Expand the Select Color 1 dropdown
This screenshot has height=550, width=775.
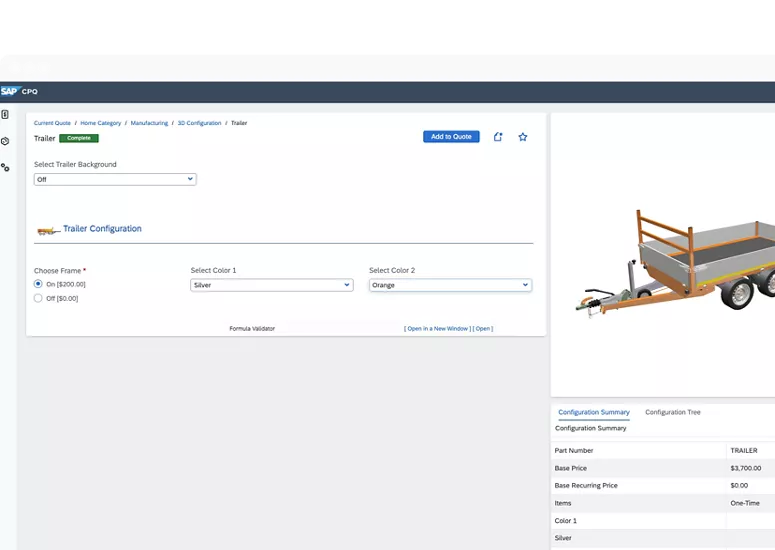click(271, 285)
